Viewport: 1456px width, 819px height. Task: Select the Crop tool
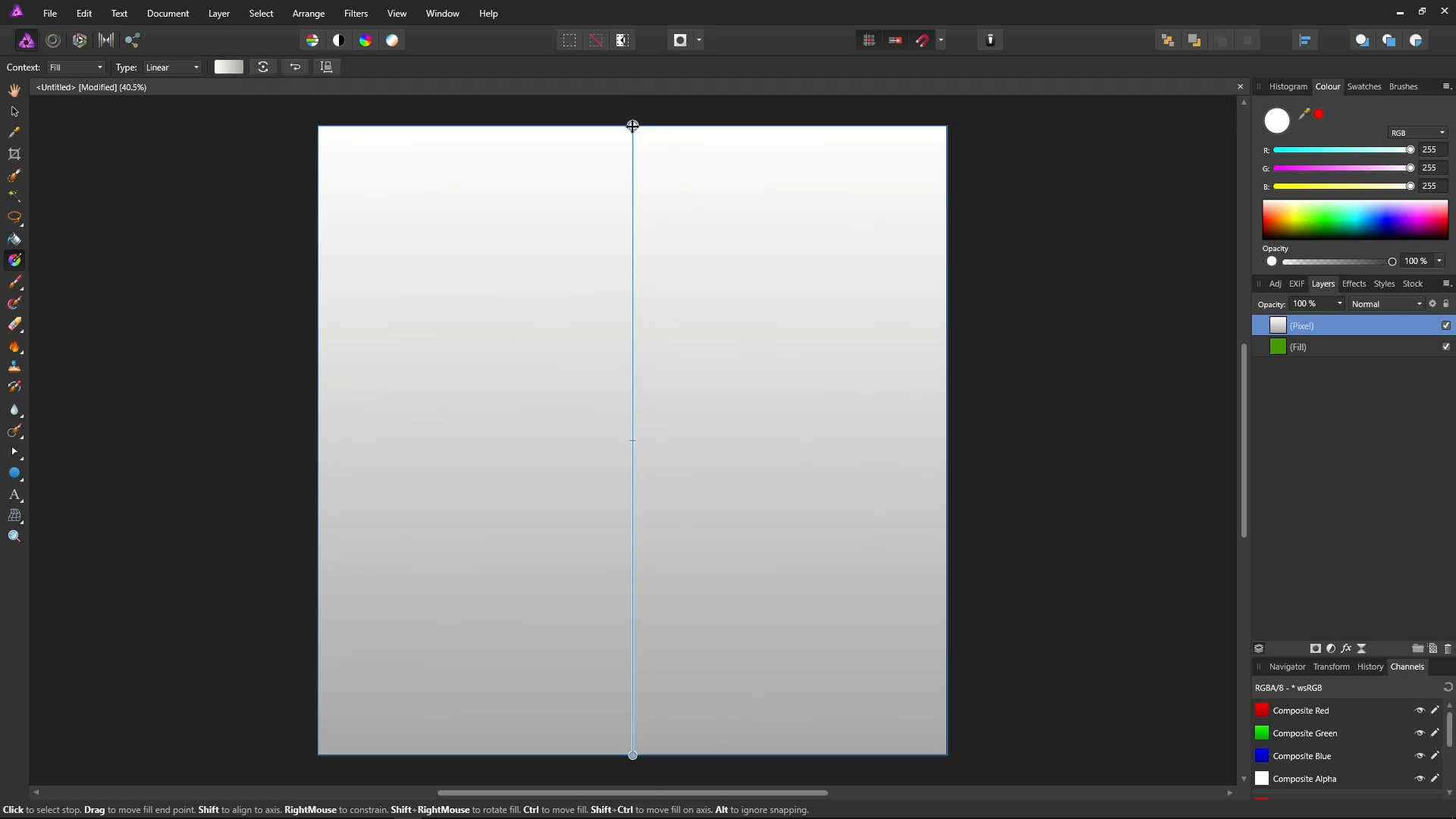click(x=14, y=154)
